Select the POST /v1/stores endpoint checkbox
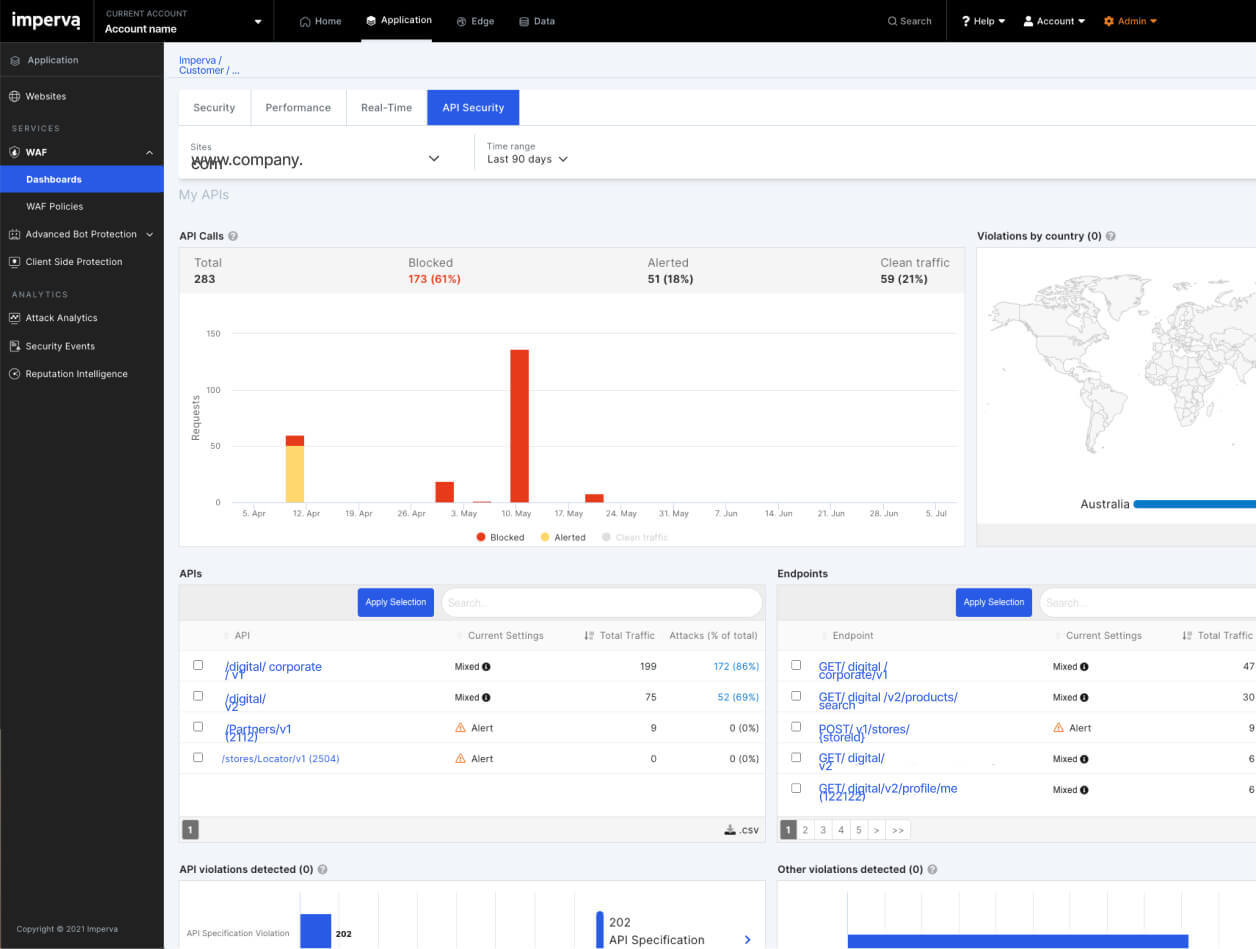This screenshot has height=949, width=1257. click(x=796, y=726)
